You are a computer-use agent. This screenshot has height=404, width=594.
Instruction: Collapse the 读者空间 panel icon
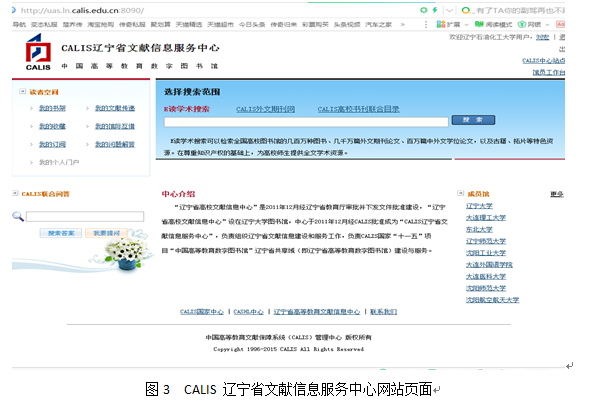(22, 91)
